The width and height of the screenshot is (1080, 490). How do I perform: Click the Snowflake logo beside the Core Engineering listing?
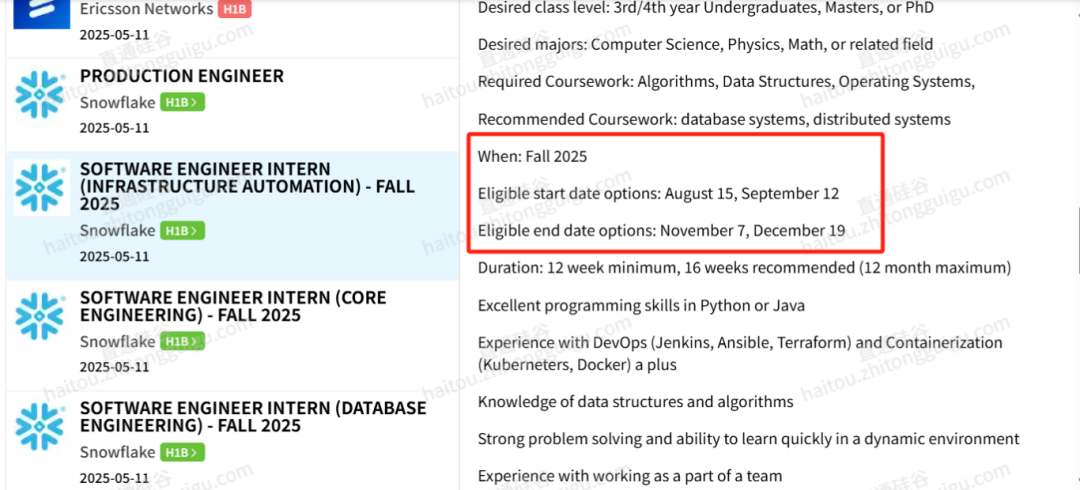42,316
